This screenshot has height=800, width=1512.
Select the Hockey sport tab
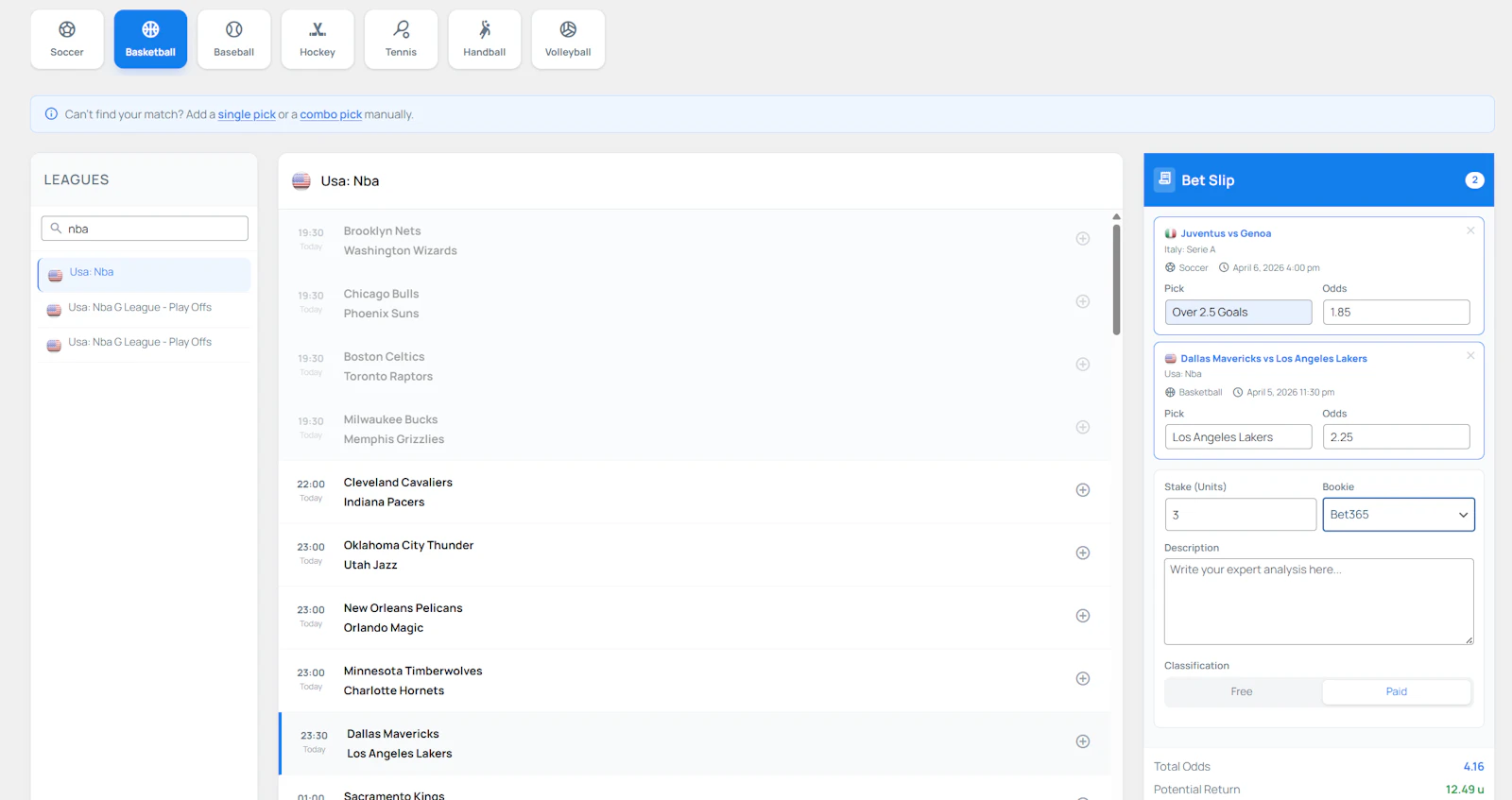[318, 40]
